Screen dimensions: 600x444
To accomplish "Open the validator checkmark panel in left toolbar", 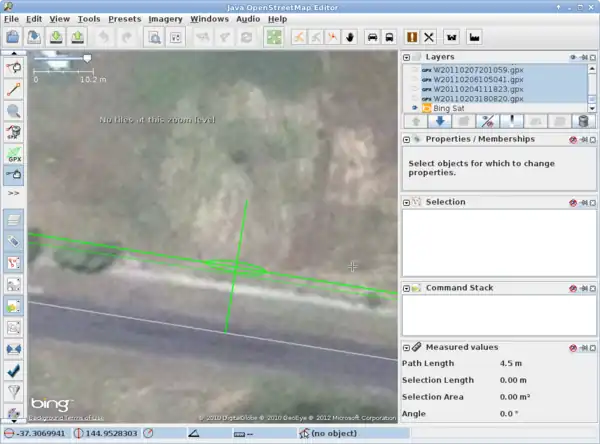I will coord(14,369).
